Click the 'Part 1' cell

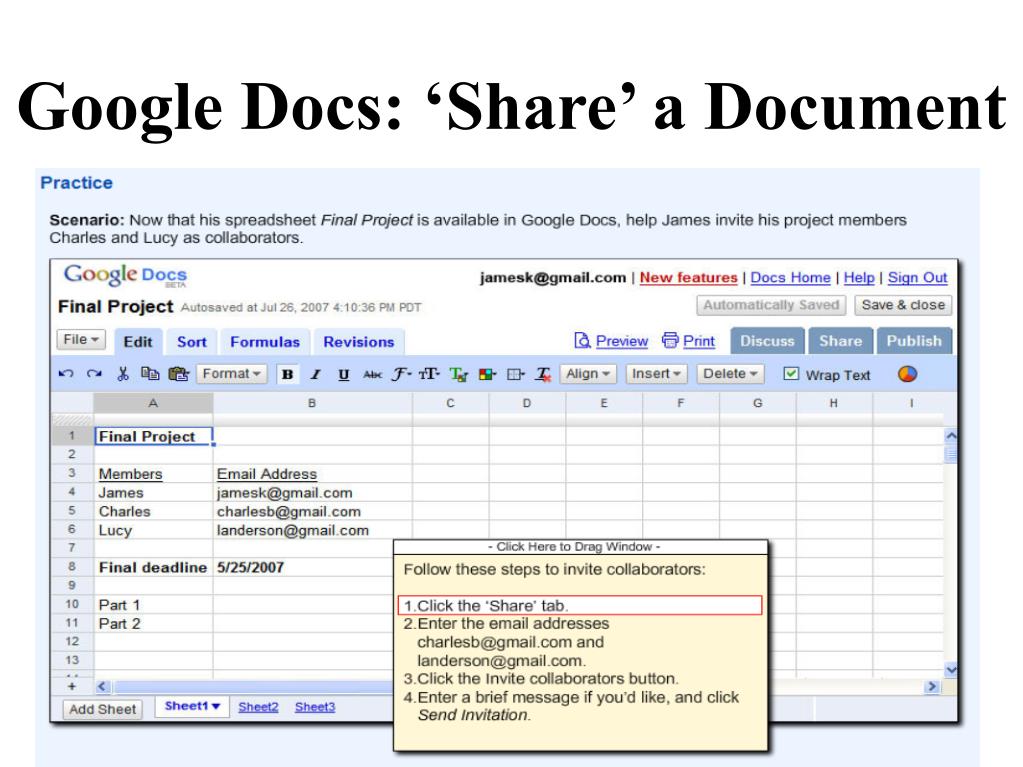pyautogui.click(x=153, y=605)
